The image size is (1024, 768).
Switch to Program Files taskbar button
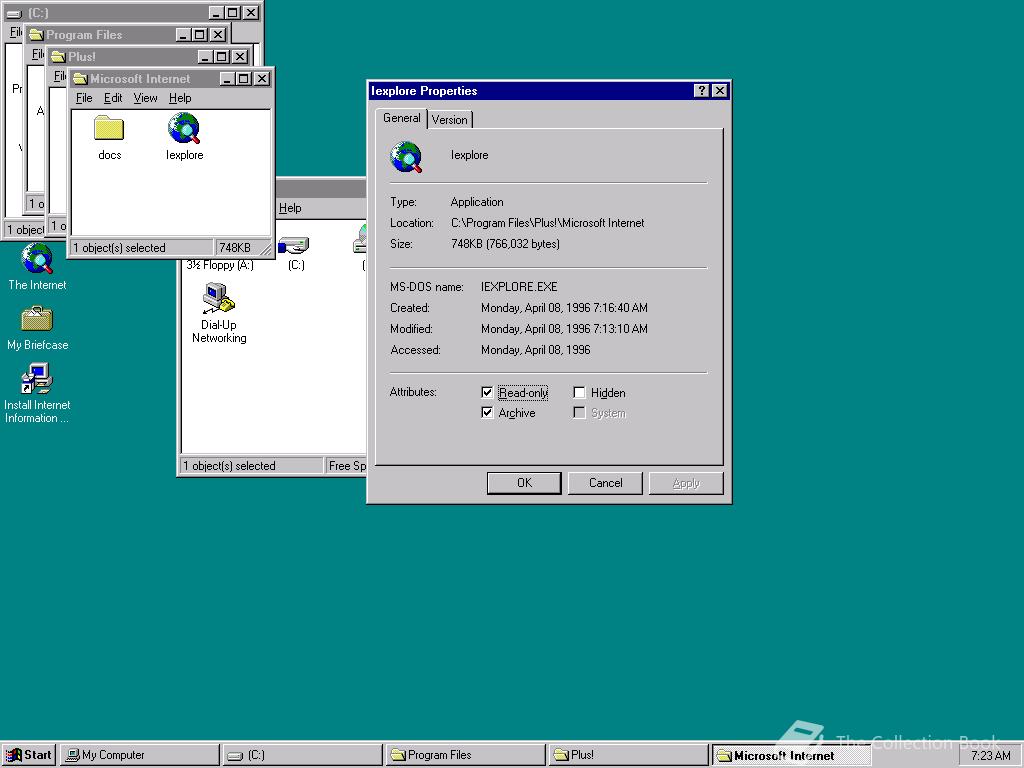[465, 755]
